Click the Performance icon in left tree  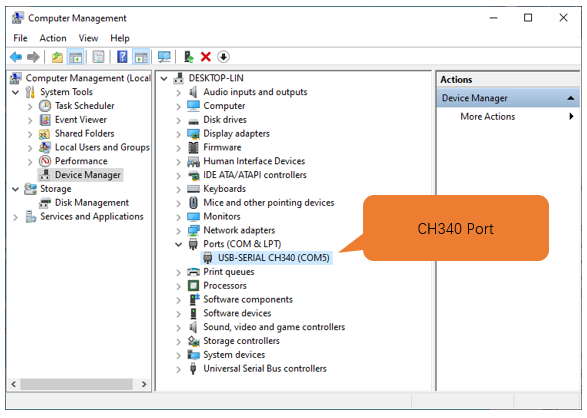pos(45,161)
